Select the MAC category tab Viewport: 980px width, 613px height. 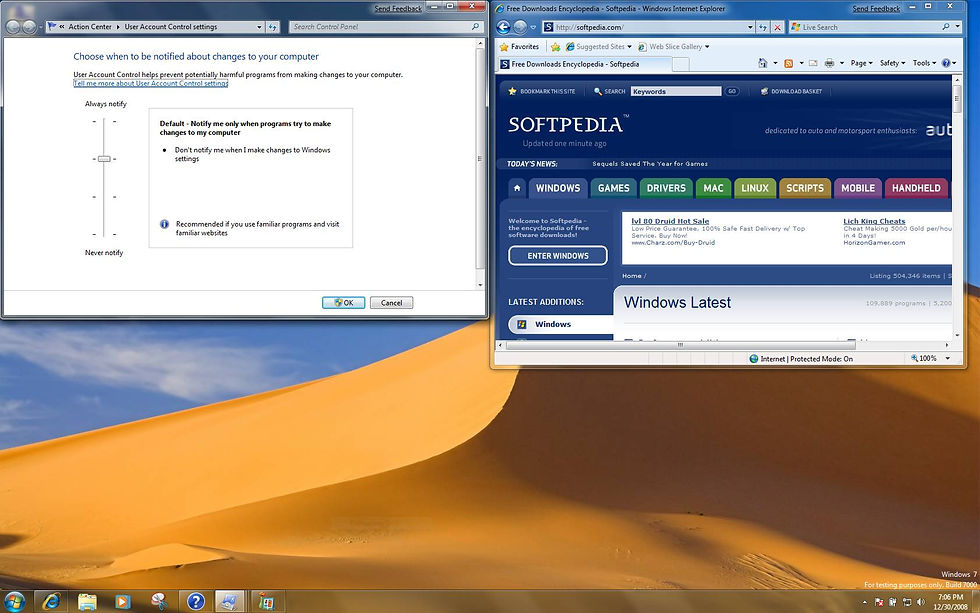pyautogui.click(x=713, y=188)
